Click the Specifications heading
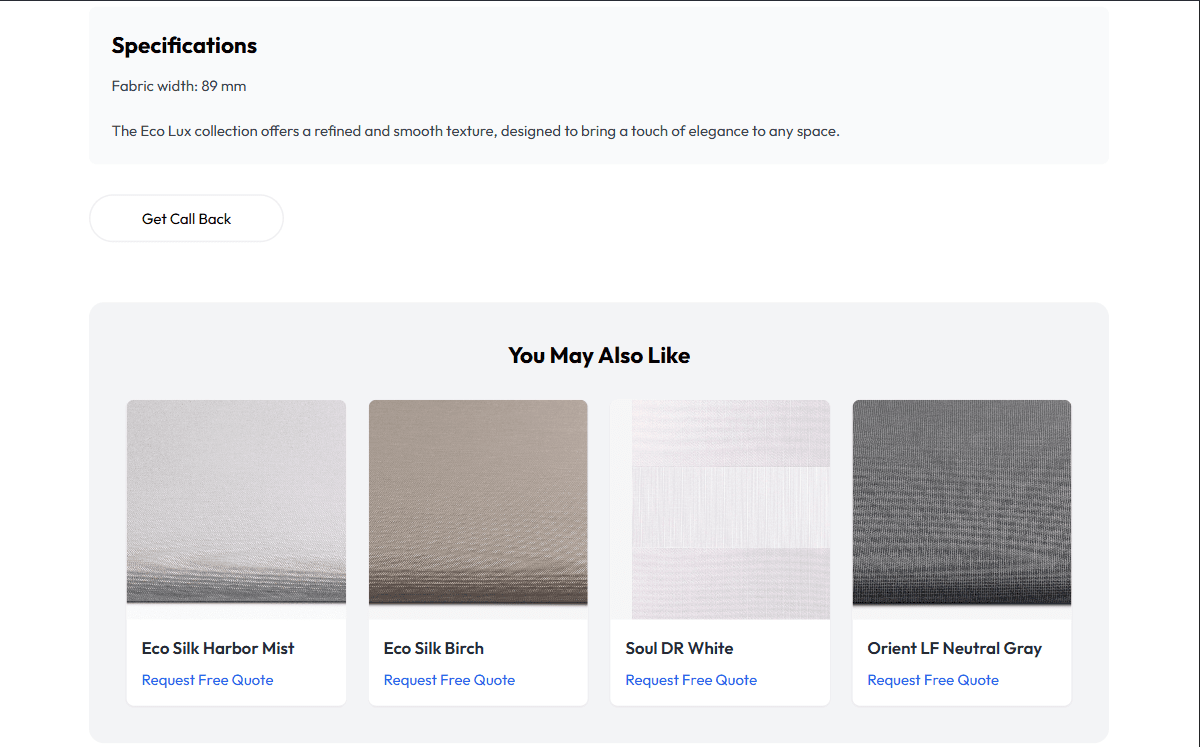This screenshot has height=747, width=1200. (184, 46)
